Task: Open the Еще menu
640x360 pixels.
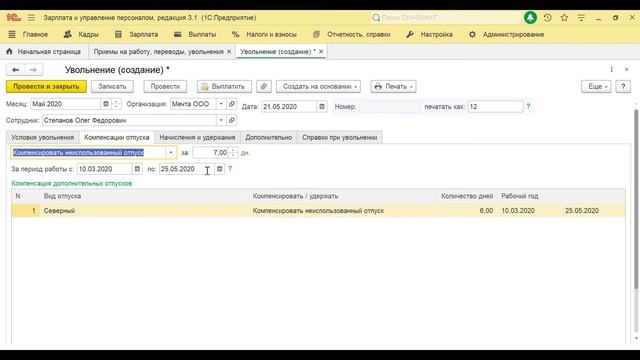Action: [596, 87]
